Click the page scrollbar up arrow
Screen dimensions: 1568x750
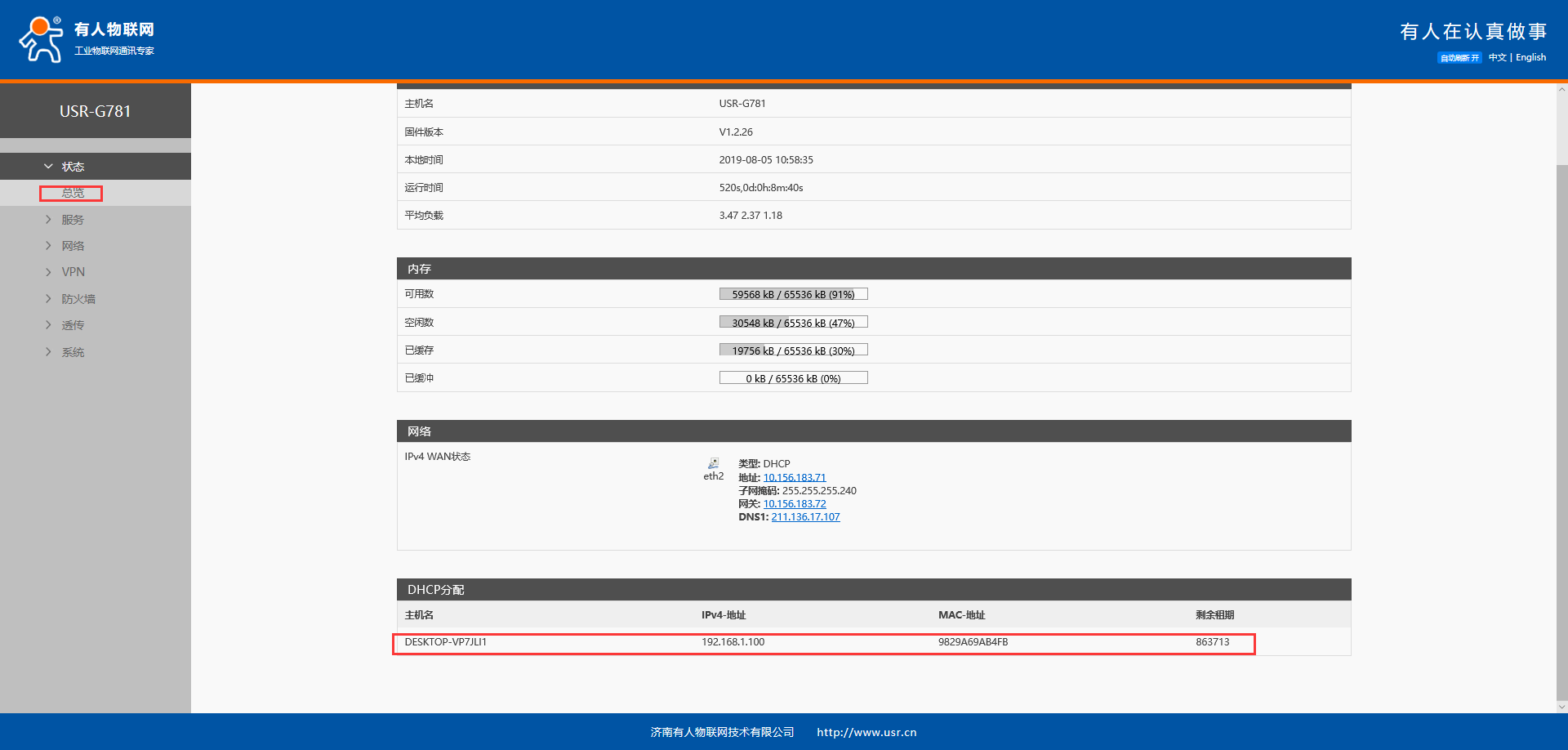[1561, 89]
